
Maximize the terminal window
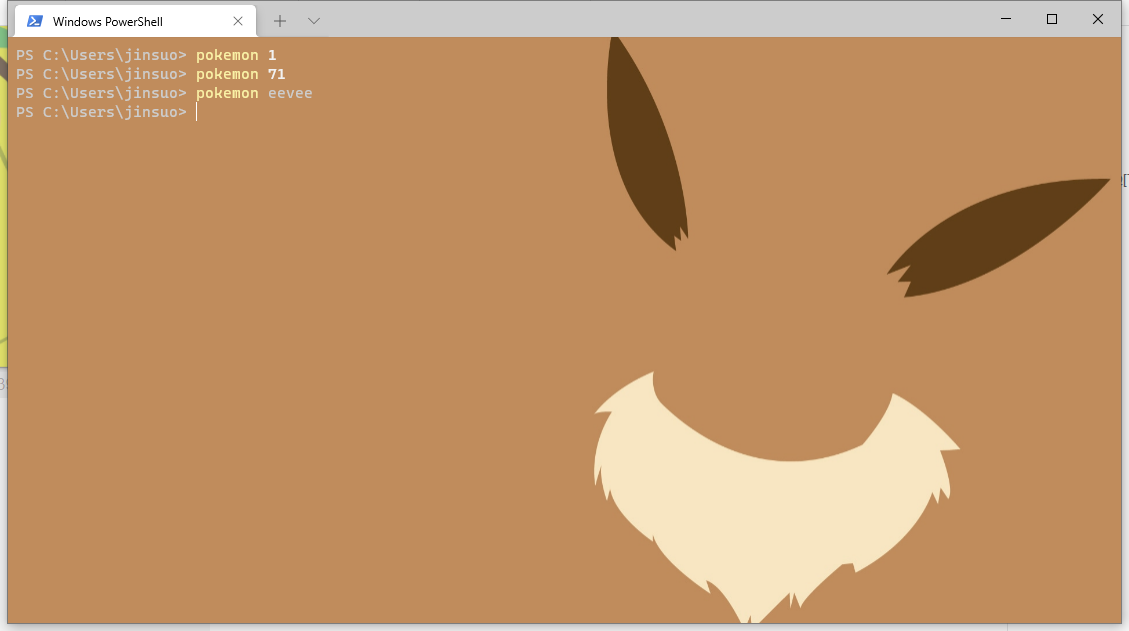1052,19
